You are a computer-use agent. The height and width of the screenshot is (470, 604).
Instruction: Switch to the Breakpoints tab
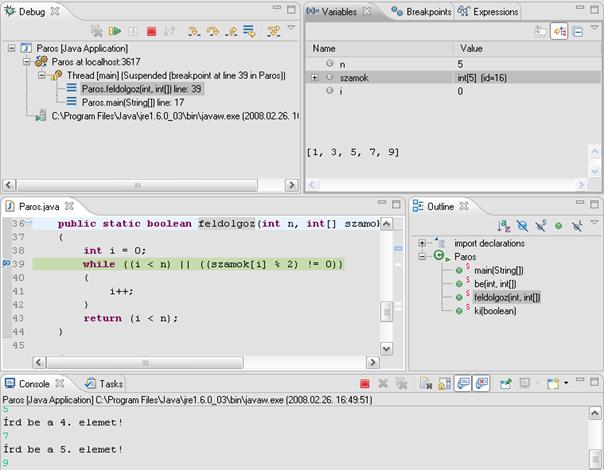[421, 12]
